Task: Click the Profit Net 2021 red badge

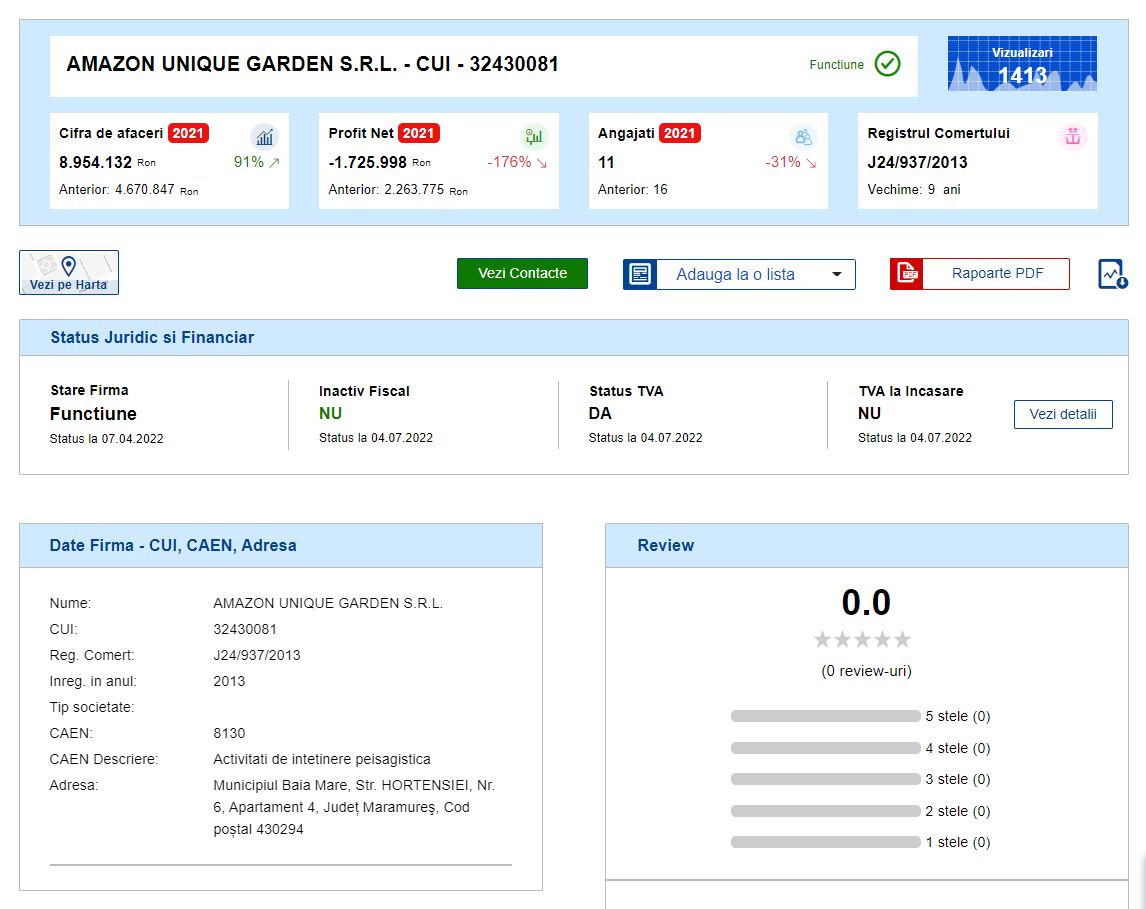Action: (x=419, y=133)
